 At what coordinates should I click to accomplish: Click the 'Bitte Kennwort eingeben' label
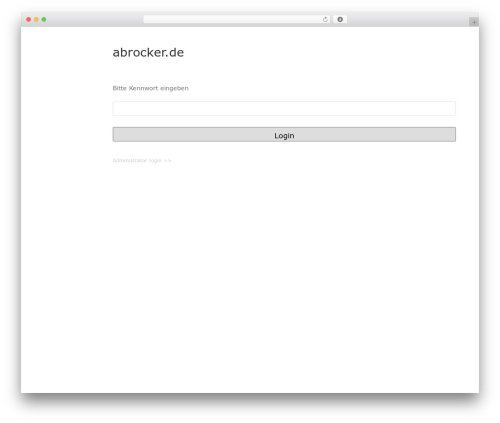pyautogui.click(x=150, y=88)
